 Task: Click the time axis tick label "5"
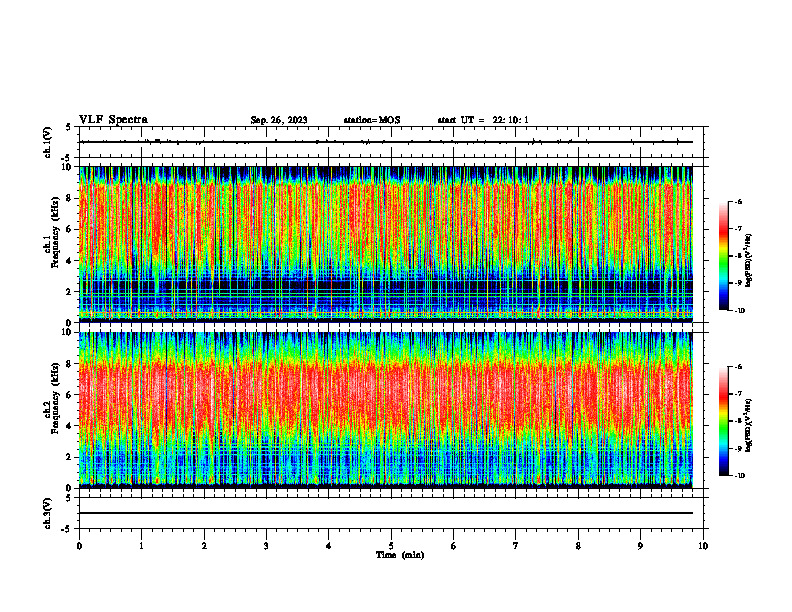(x=391, y=546)
